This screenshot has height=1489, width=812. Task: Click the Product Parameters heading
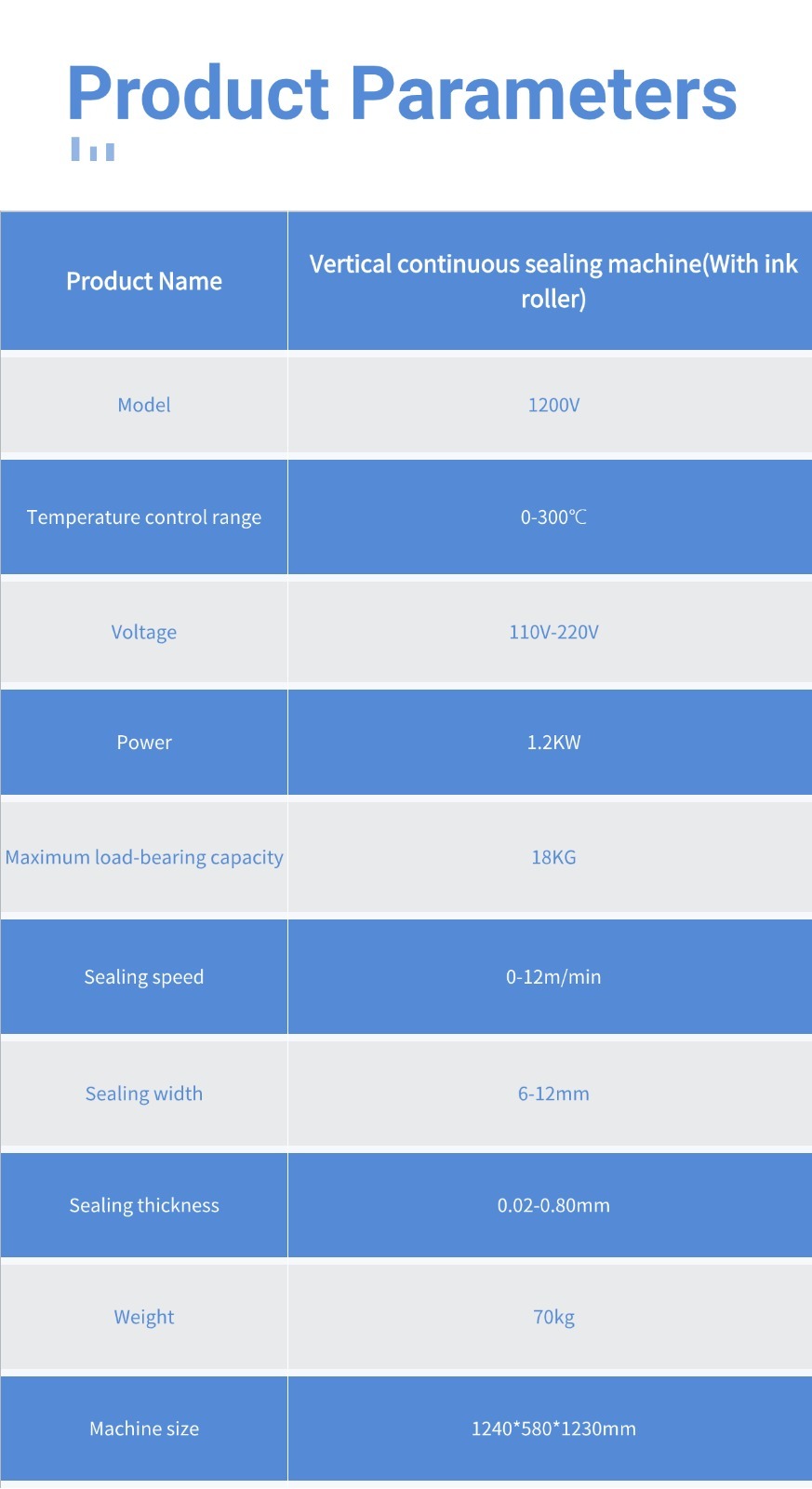tap(402, 94)
